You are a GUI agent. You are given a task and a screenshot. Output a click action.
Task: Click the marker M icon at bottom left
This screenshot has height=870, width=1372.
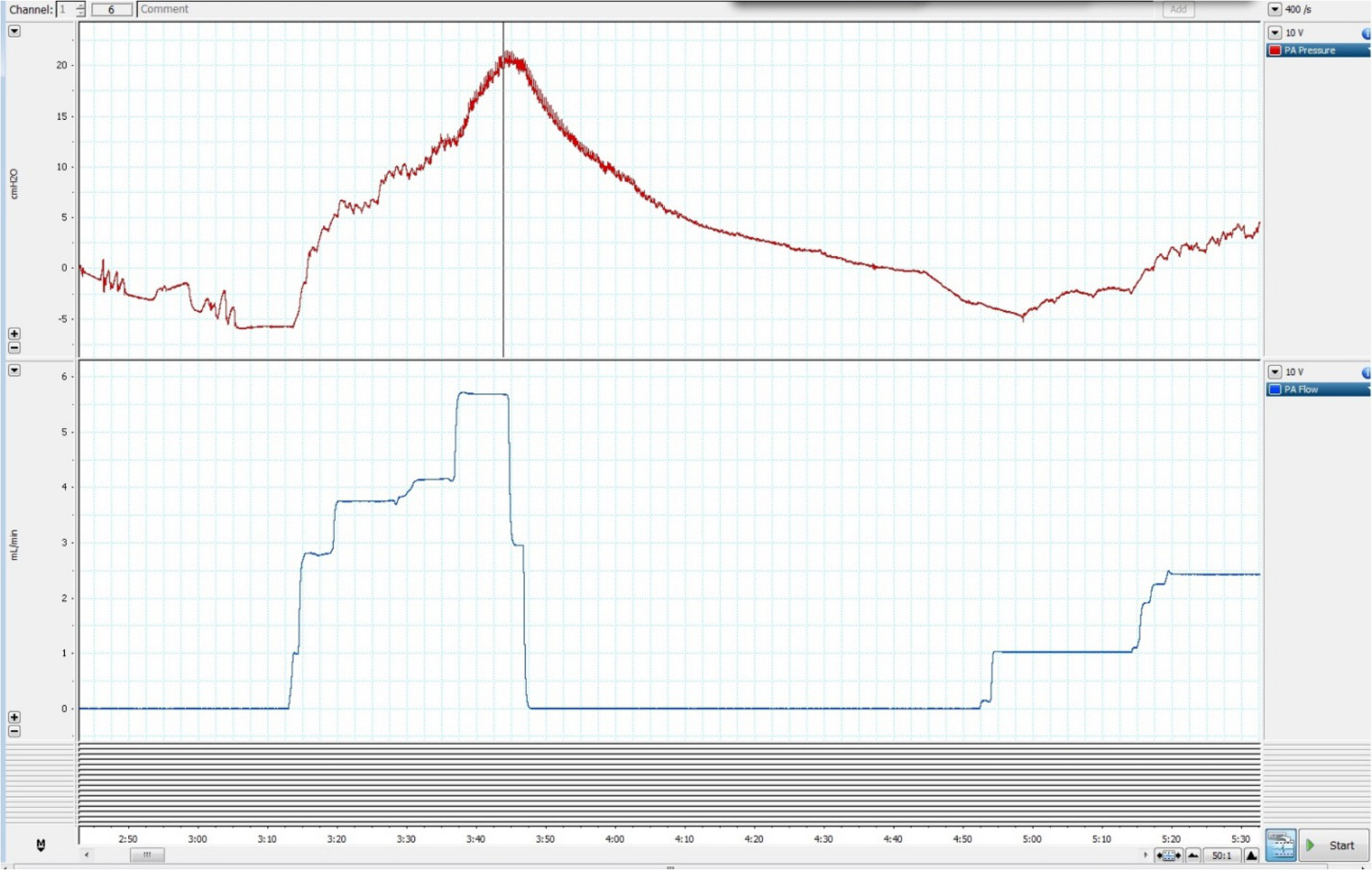[x=40, y=845]
